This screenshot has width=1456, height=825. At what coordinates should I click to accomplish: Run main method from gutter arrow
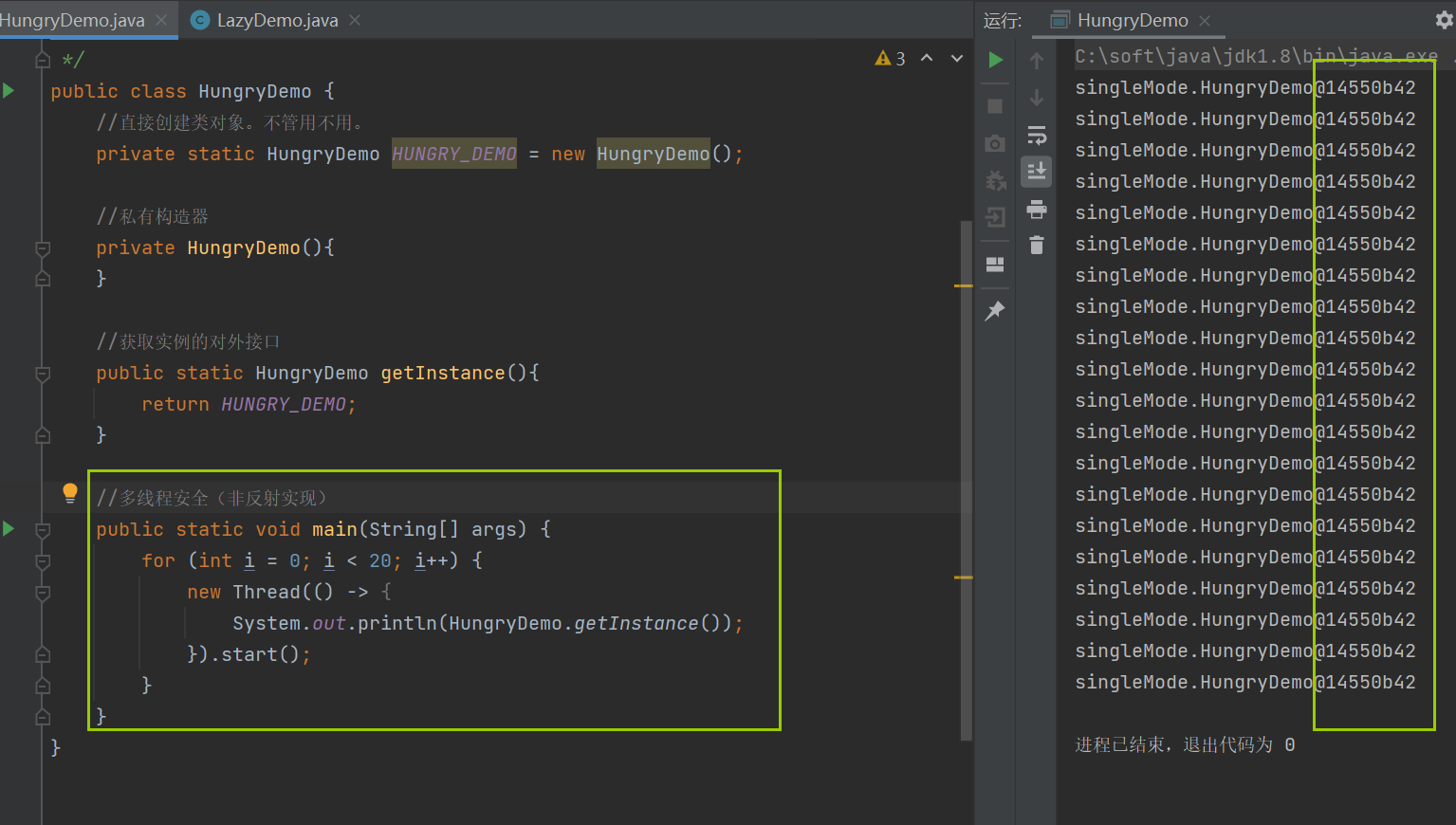(9, 529)
